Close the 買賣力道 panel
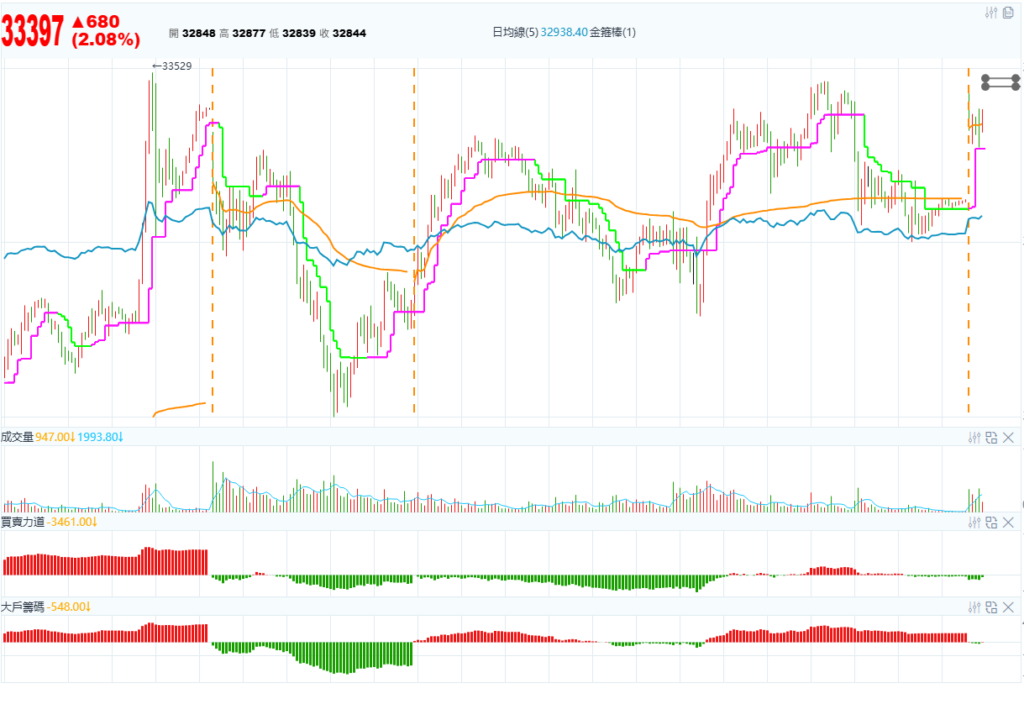The width and height of the screenshot is (1024, 704). click(x=1008, y=522)
